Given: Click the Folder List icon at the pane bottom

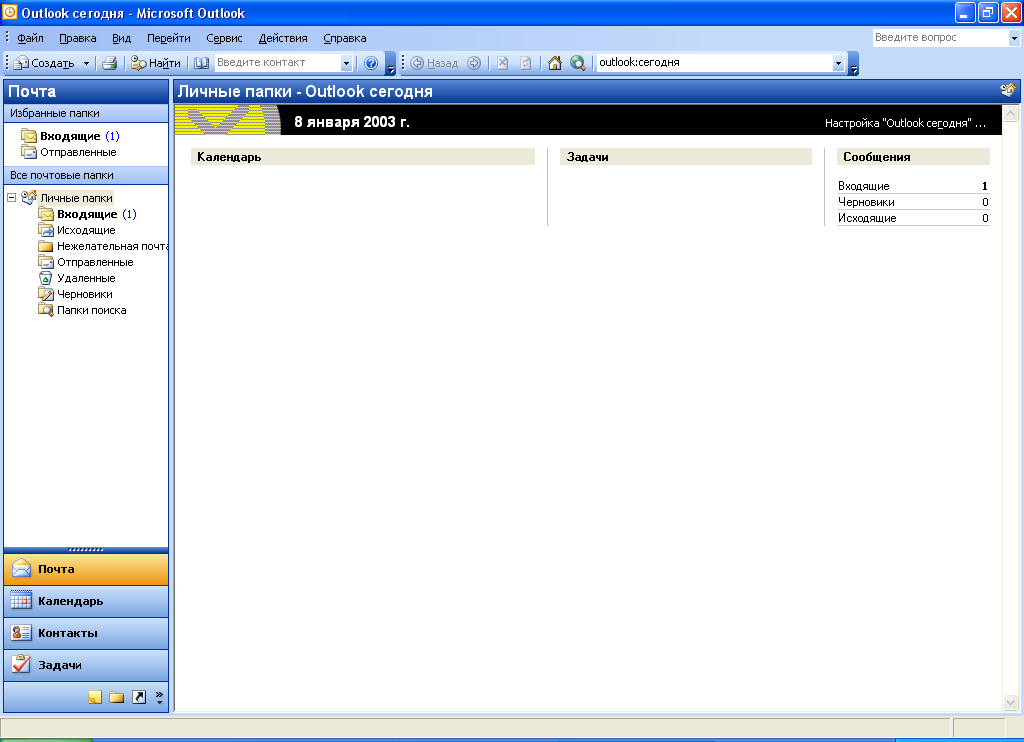Looking at the screenshot, I should coord(116,697).
